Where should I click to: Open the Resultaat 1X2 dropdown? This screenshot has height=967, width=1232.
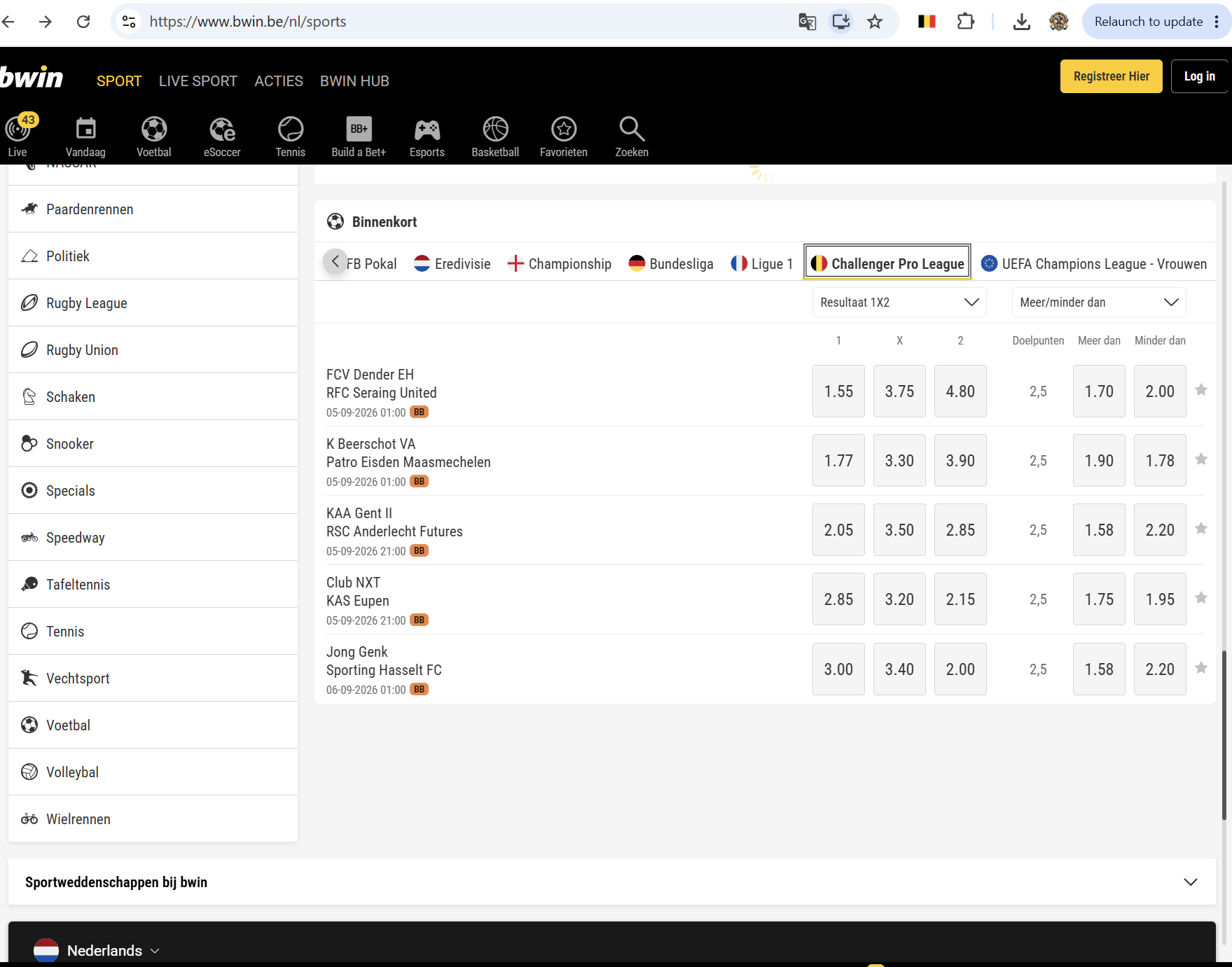click(x=899, y=302)
